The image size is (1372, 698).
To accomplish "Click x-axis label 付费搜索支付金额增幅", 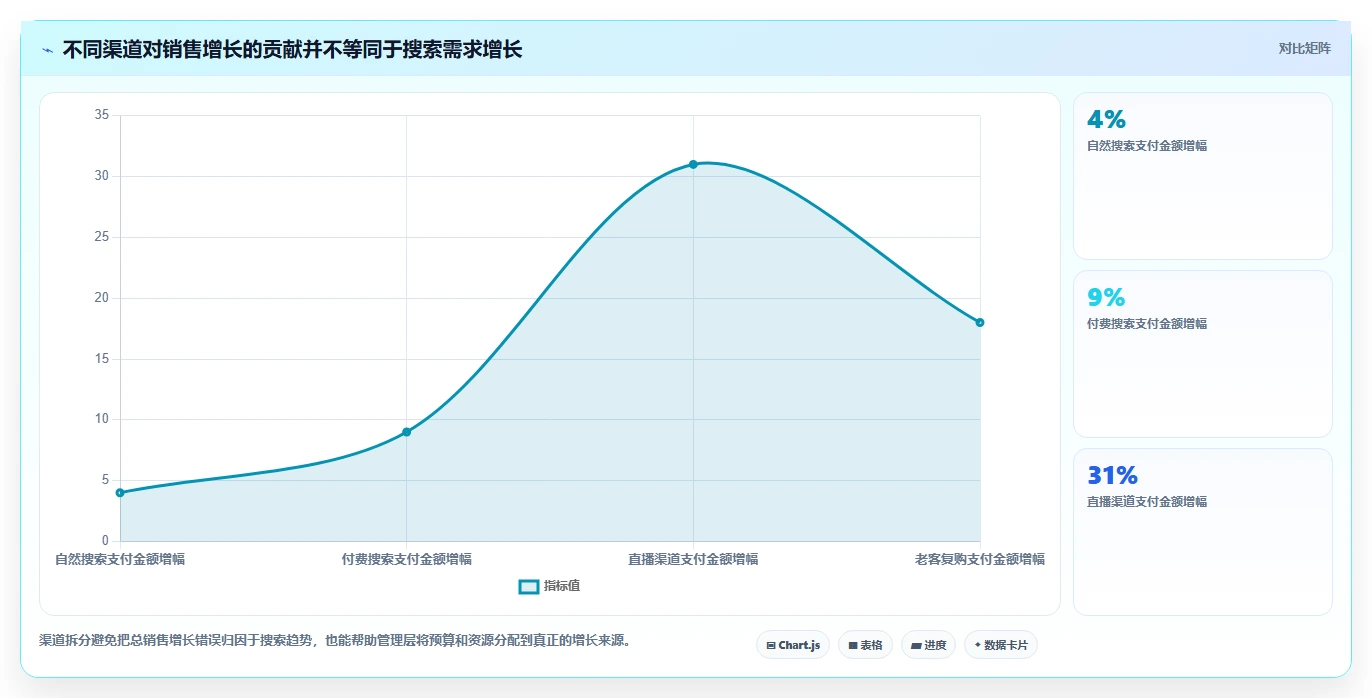I will (x=406, y=559).
